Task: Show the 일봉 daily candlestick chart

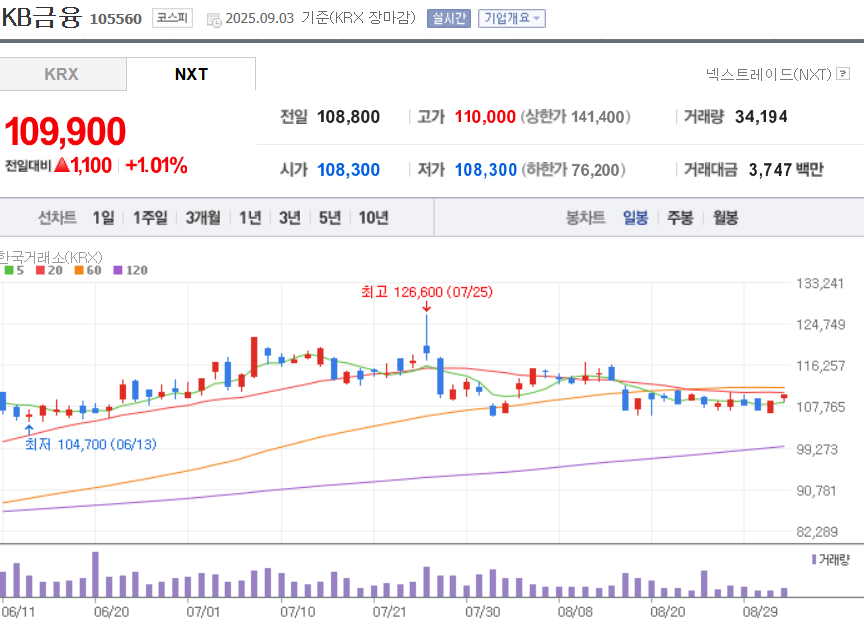Action: point(635,218)
